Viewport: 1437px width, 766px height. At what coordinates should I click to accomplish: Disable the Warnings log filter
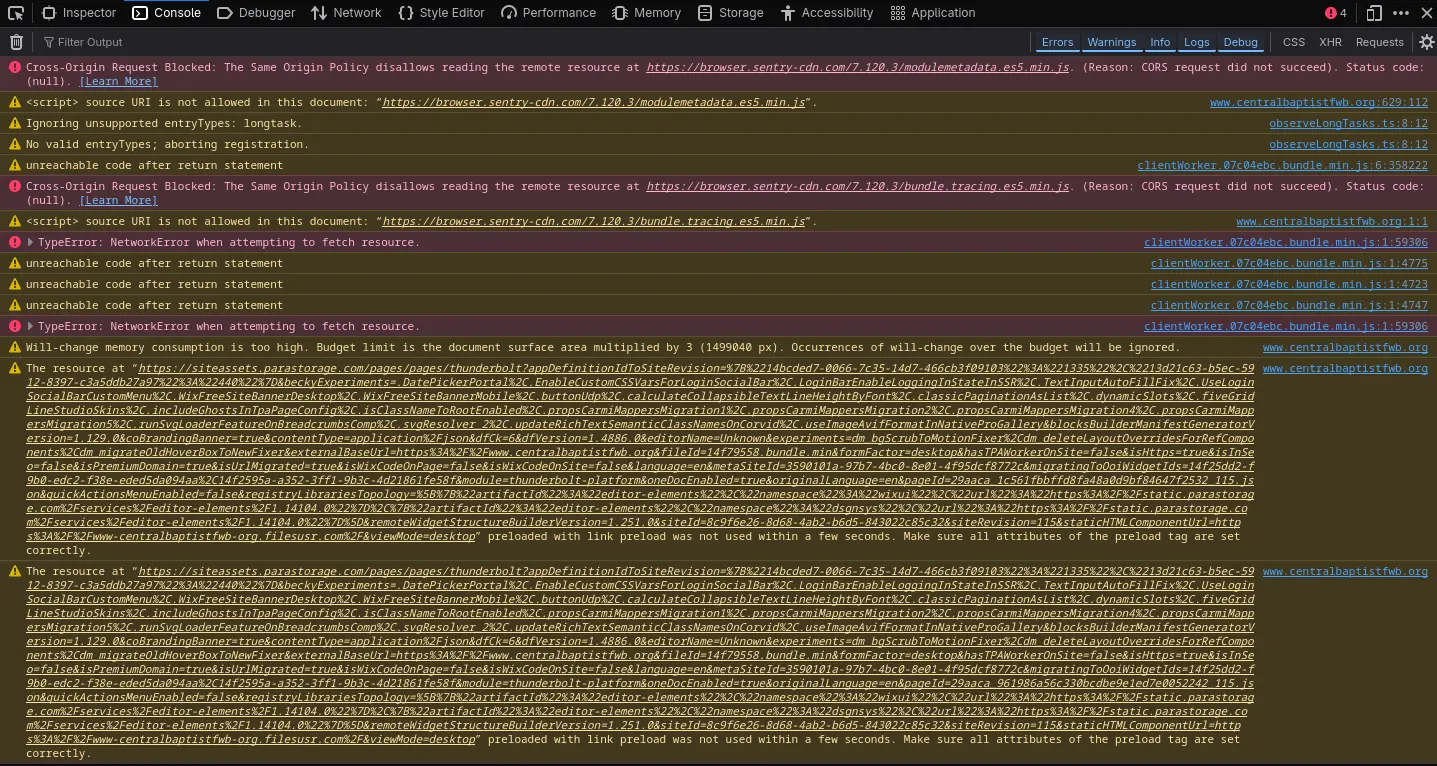coord(1111,42)
